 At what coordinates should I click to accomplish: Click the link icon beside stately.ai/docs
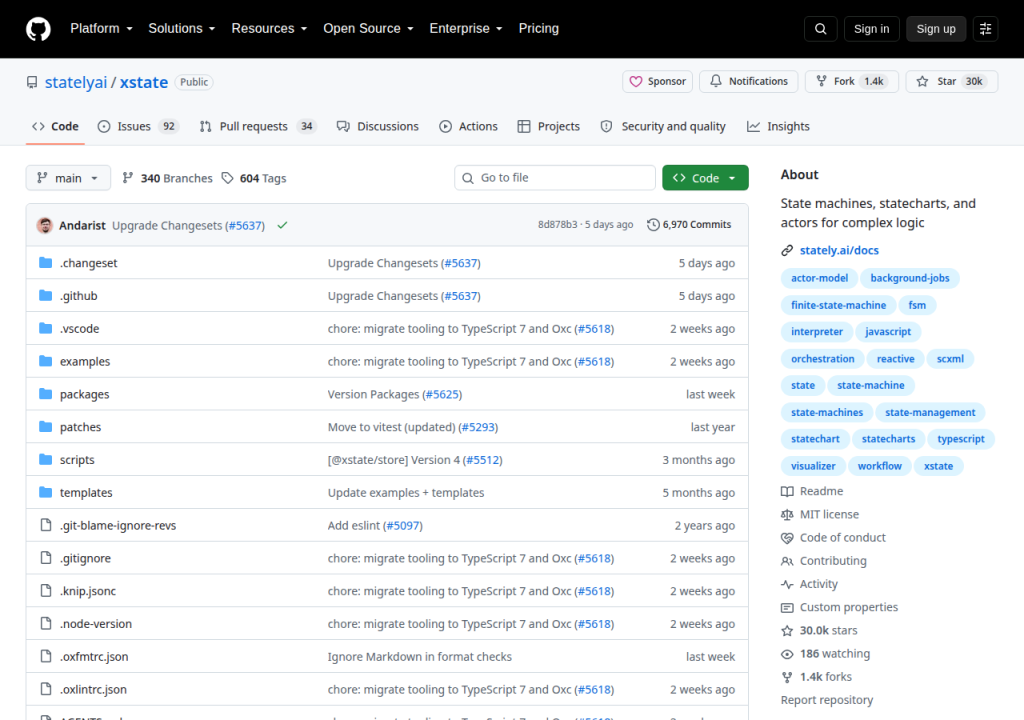click(x=787, y=250)
